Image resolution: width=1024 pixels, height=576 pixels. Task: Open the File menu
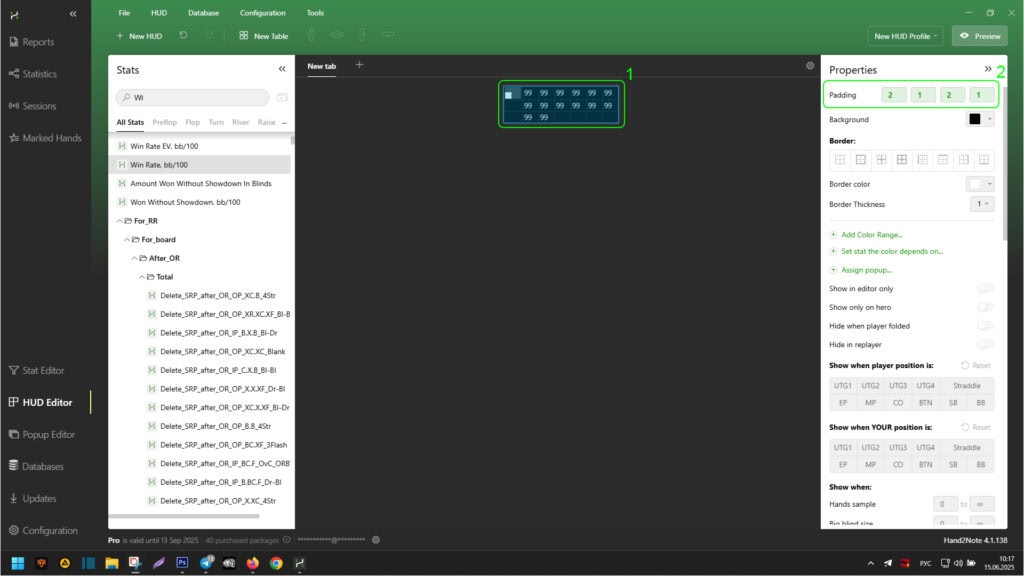[x=124, y=13]
